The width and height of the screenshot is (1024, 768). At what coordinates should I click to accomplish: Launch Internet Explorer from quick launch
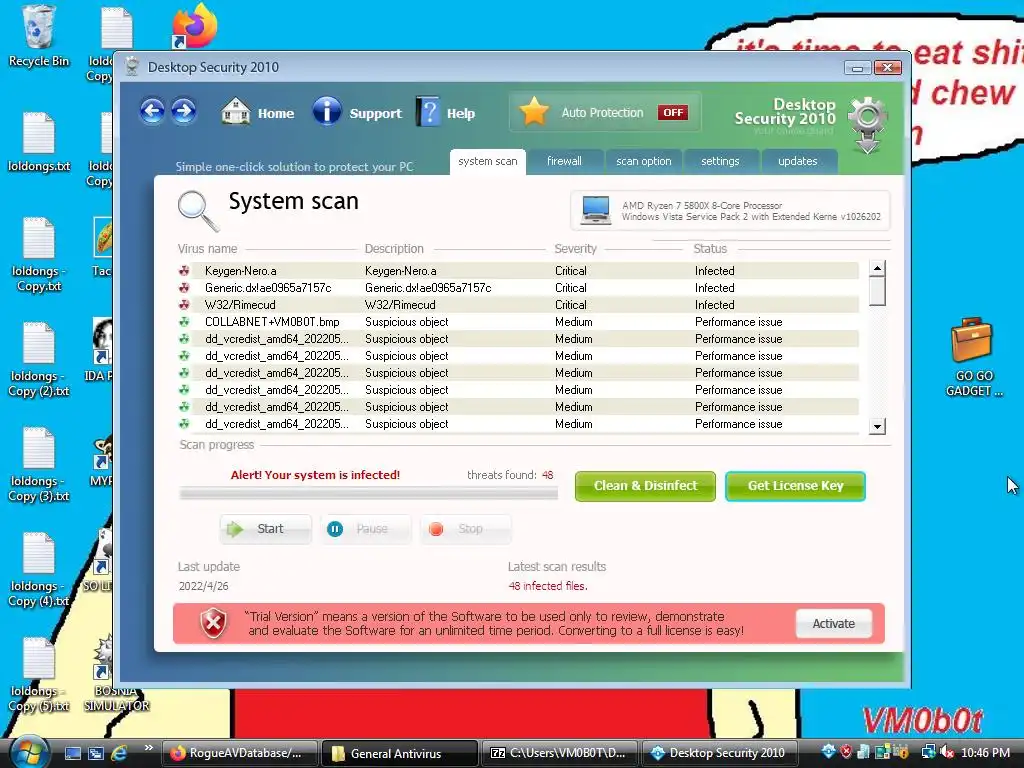[x=119, y=753]
